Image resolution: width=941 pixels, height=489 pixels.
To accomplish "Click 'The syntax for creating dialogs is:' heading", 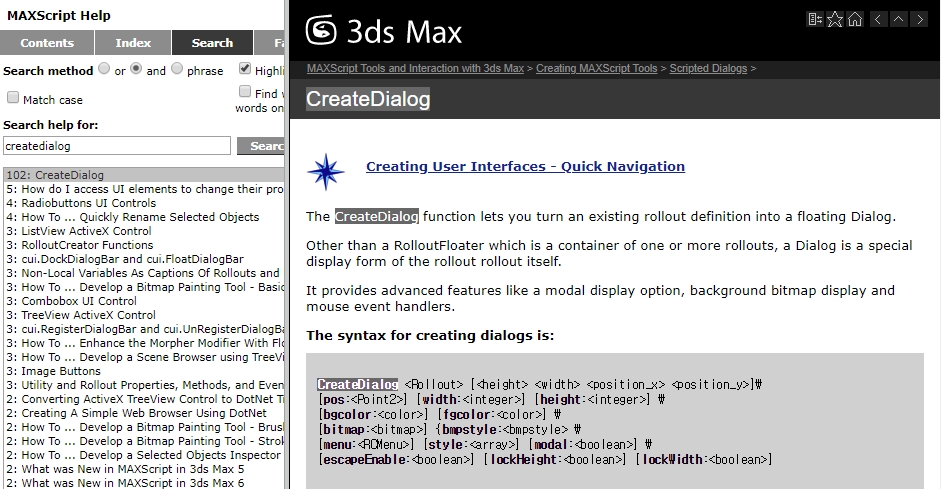I will [x=430, y=335].
